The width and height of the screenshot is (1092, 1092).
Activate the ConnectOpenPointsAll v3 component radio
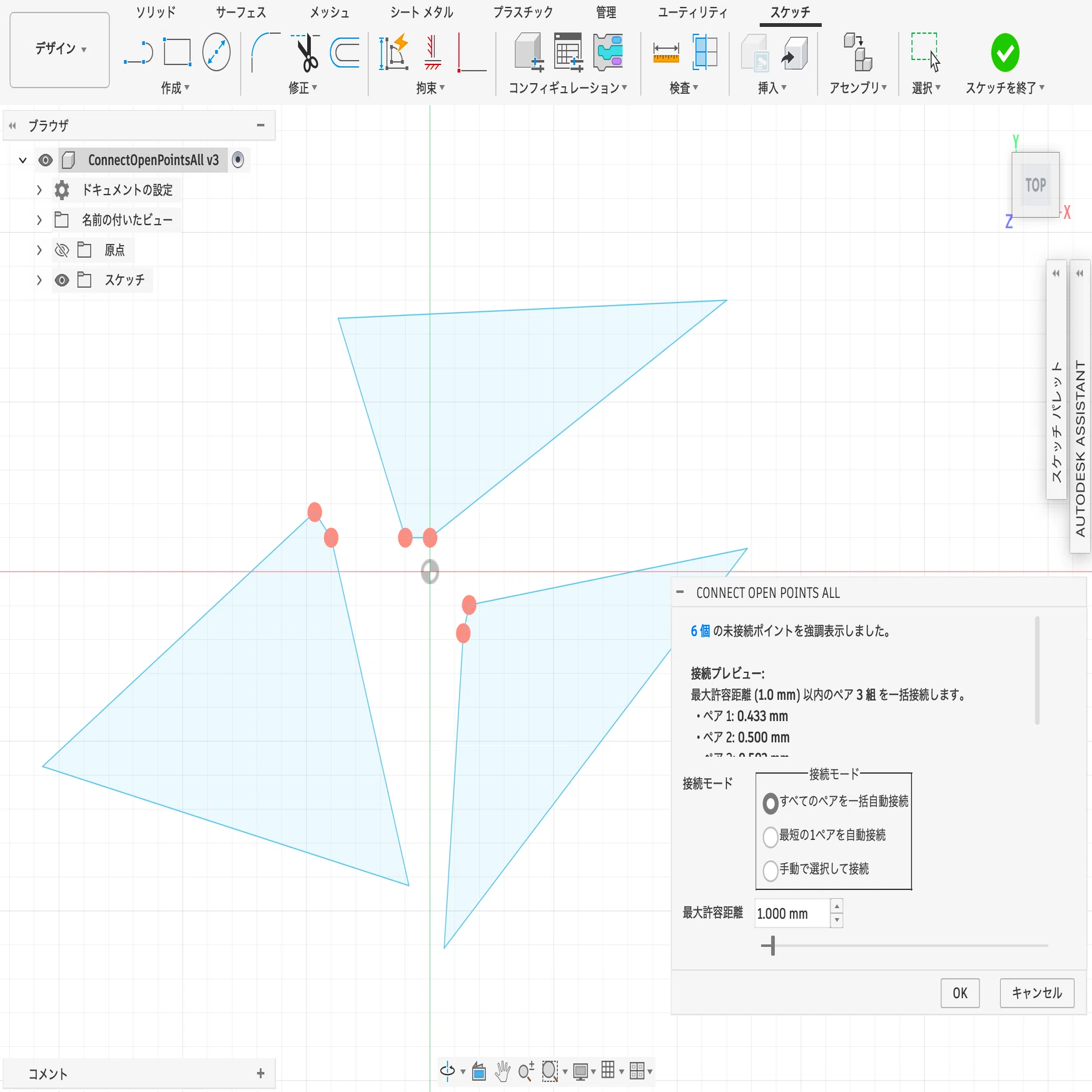point(238,160)
